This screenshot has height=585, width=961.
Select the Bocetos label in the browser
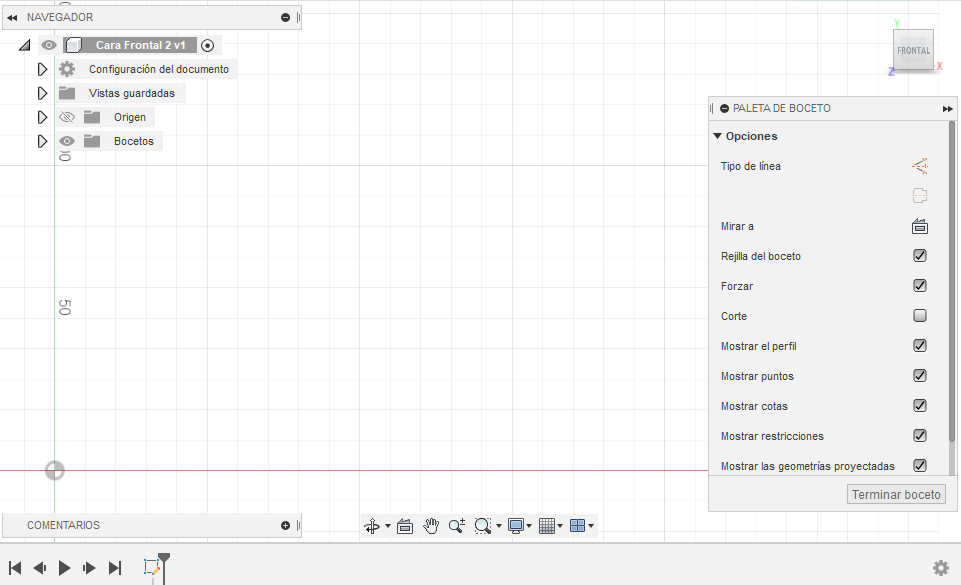click(x=134, y=141)
